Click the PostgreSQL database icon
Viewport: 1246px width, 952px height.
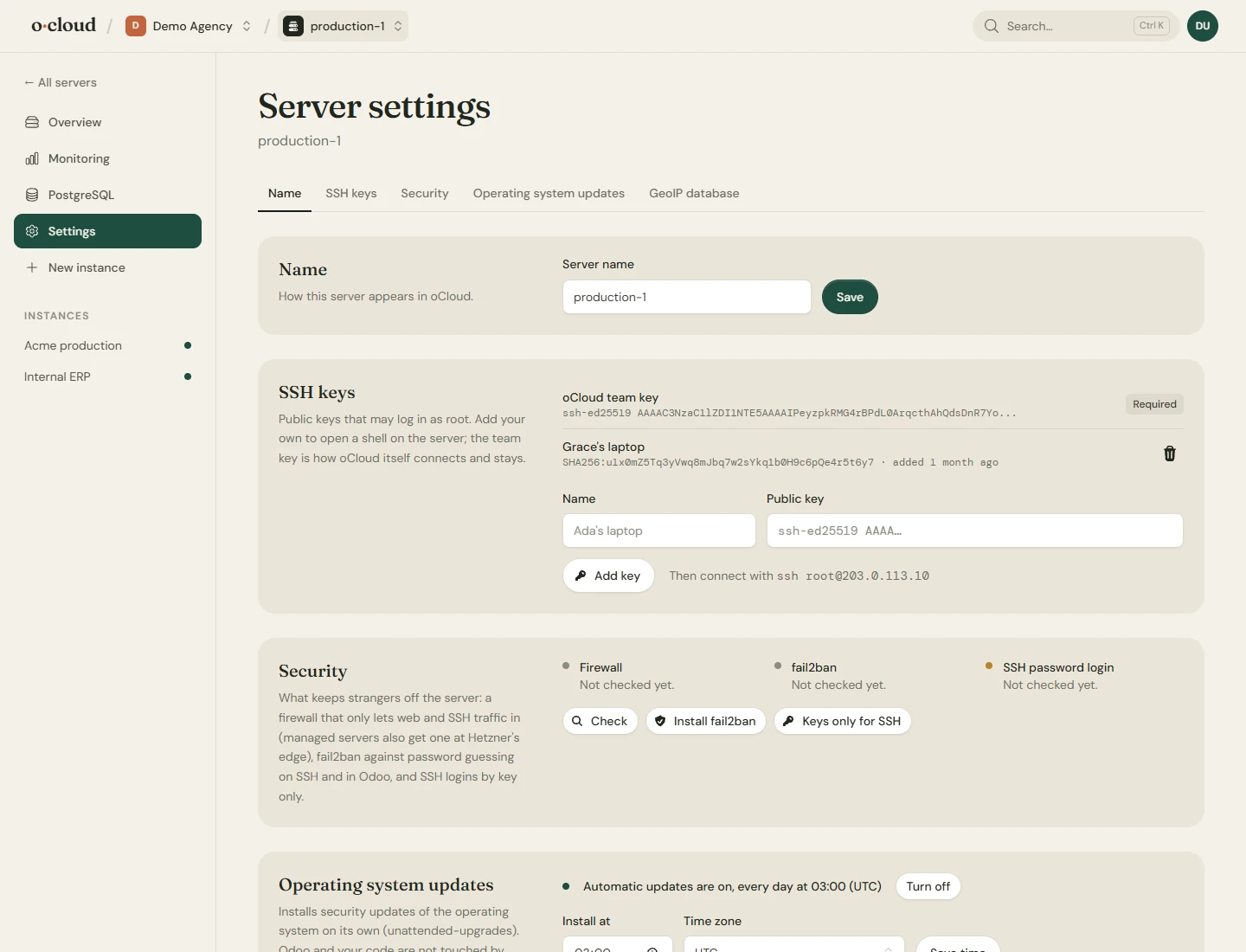(x=32, y=195)
